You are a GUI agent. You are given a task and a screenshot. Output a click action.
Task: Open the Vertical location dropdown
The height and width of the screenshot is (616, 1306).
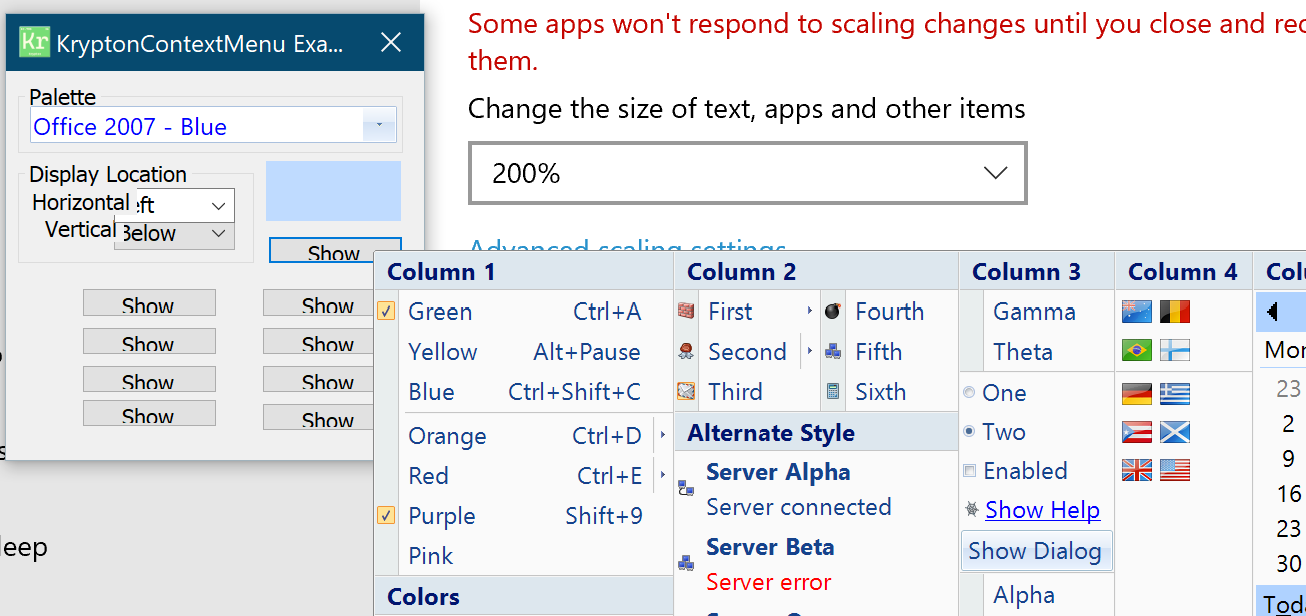point(219,234)
